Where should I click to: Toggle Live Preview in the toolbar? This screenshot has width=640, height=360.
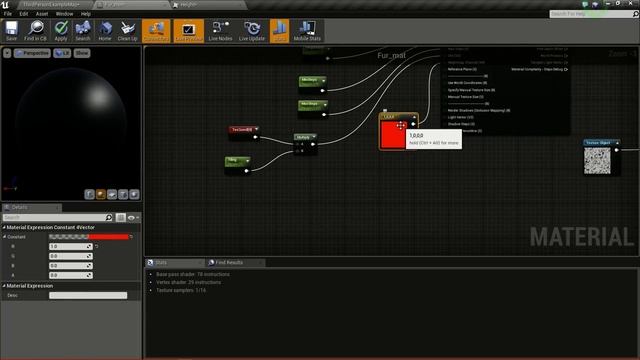point(188,31)
